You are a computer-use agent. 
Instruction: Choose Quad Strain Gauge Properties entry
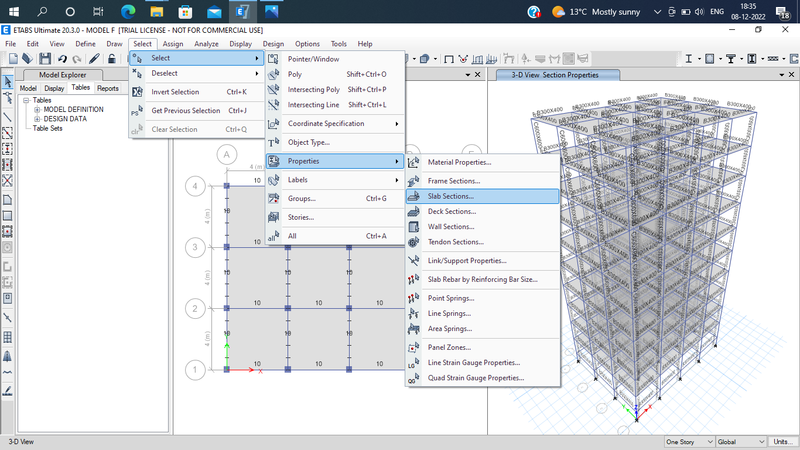tap(483, 378)
